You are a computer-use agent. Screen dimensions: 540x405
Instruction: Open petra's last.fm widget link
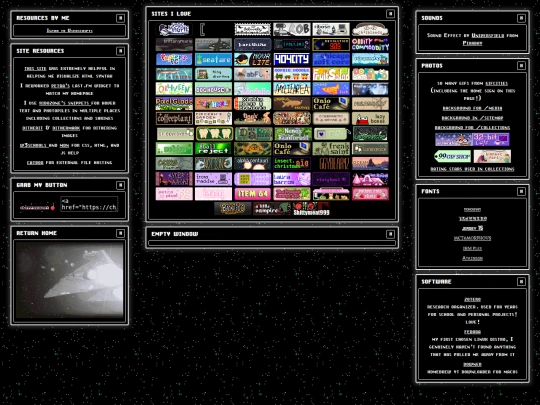tap(60, 85)
